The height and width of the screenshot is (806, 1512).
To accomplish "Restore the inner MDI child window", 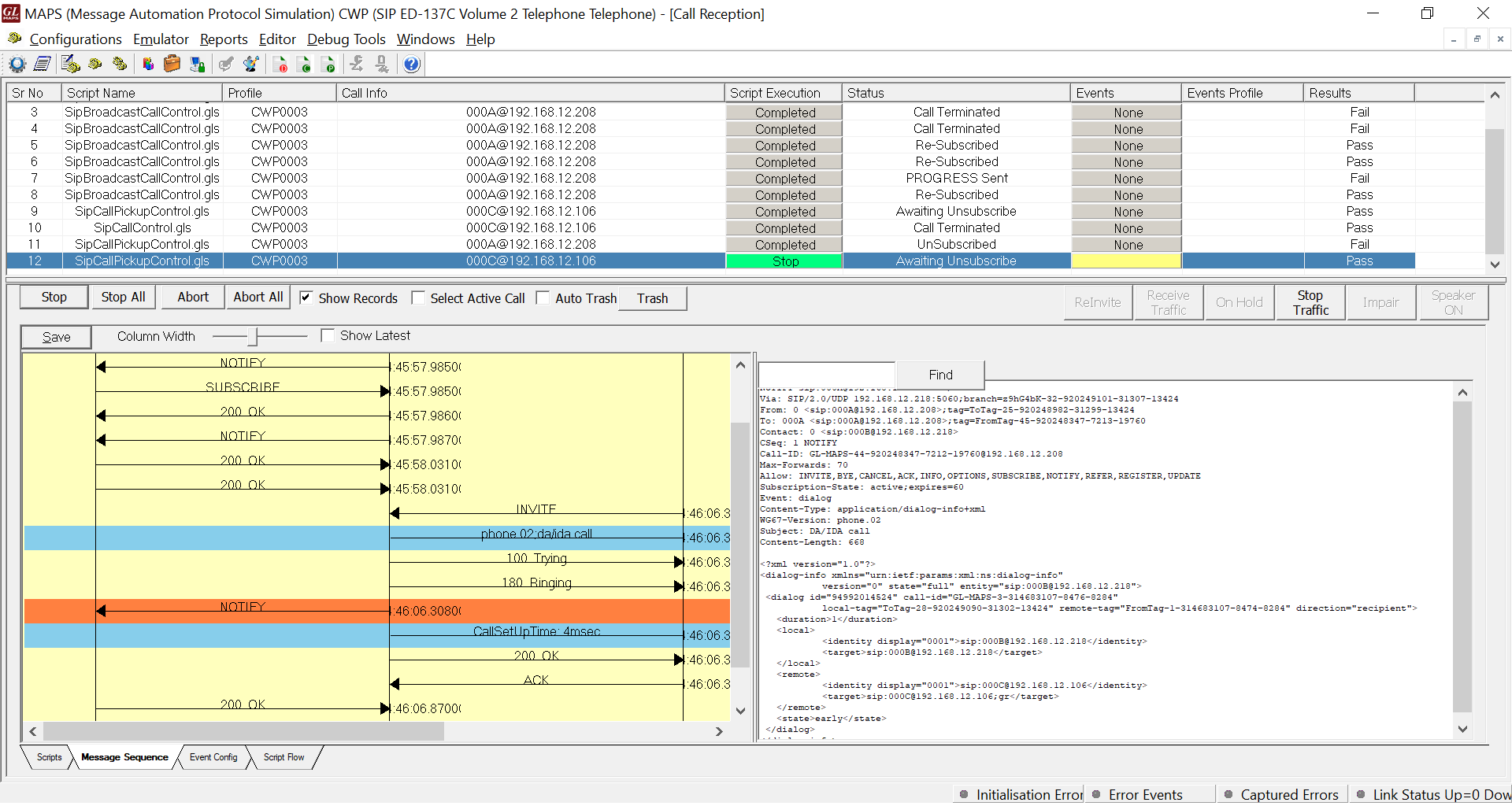I will pos(1477,39).
